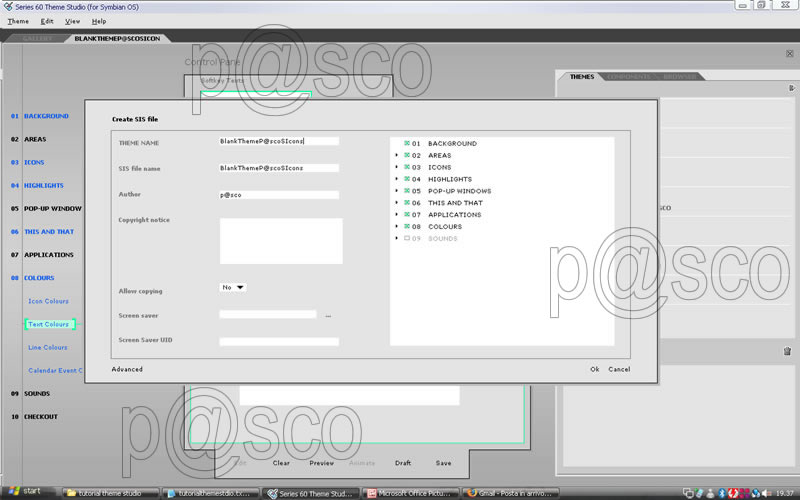The width and height of the screenshot is (800, 500).
Task: Expand the 09 SOUNDS tree arrow
Action: (x=397, y=238)
